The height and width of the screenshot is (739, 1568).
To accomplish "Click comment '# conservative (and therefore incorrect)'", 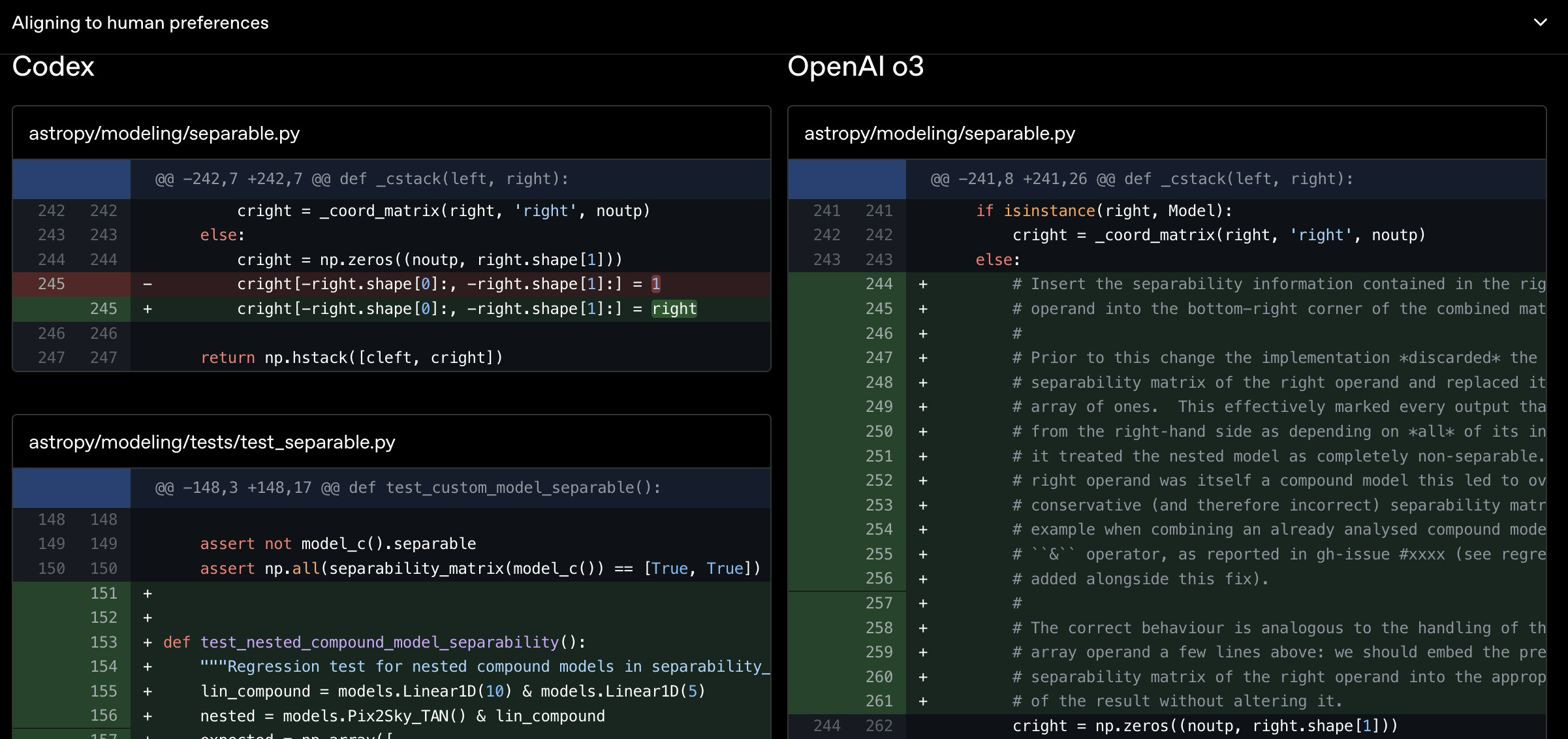I will [1279, 505].
